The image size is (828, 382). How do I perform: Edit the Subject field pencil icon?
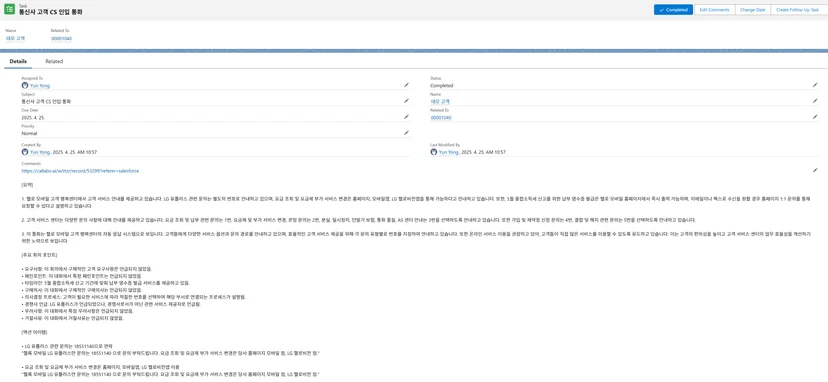(x=406, y=100)
